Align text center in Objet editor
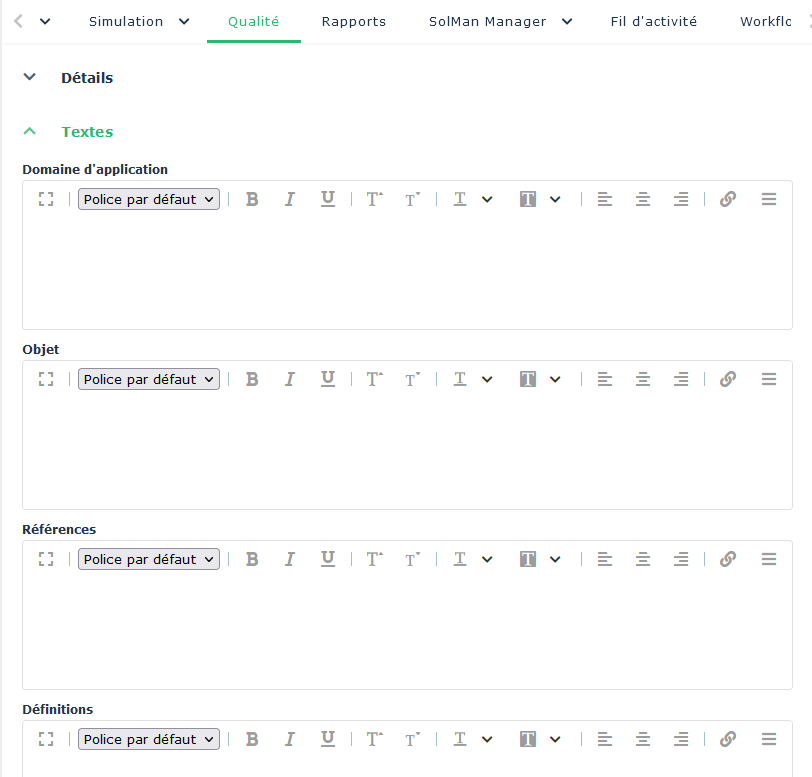The image size is (812, 777). pos(643,379)
